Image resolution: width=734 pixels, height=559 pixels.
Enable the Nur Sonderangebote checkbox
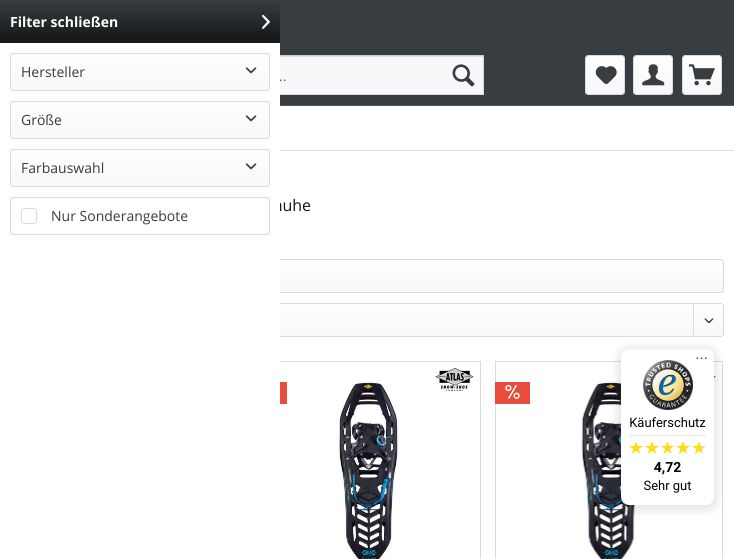tap(29, 216)
